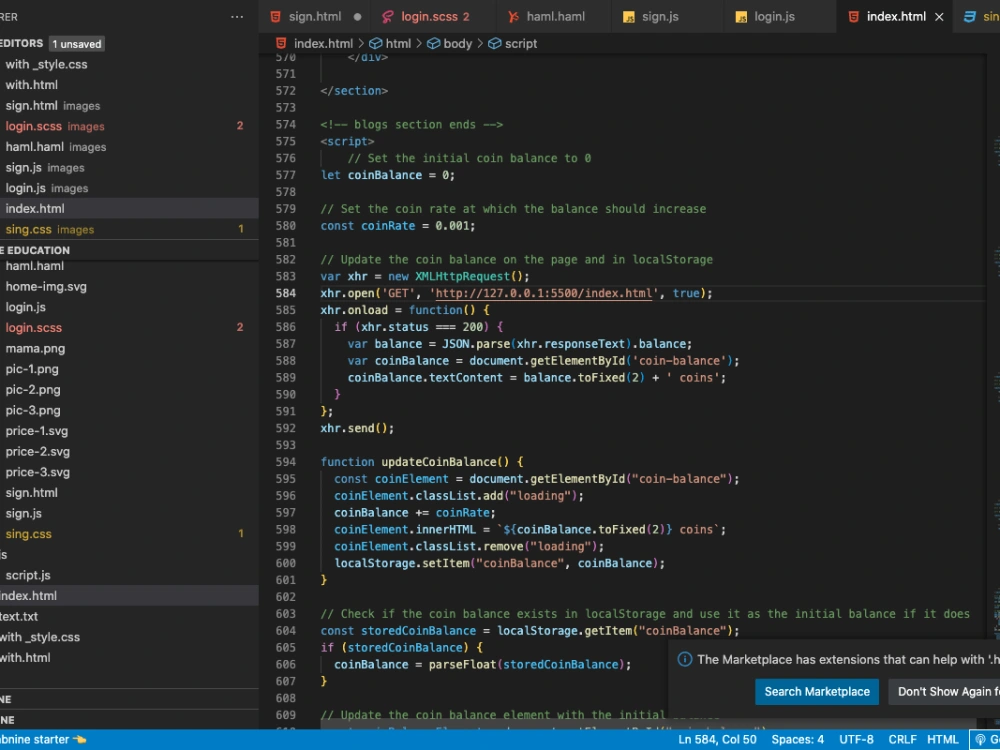Click the Sass icon on login.scss tab

388,17
